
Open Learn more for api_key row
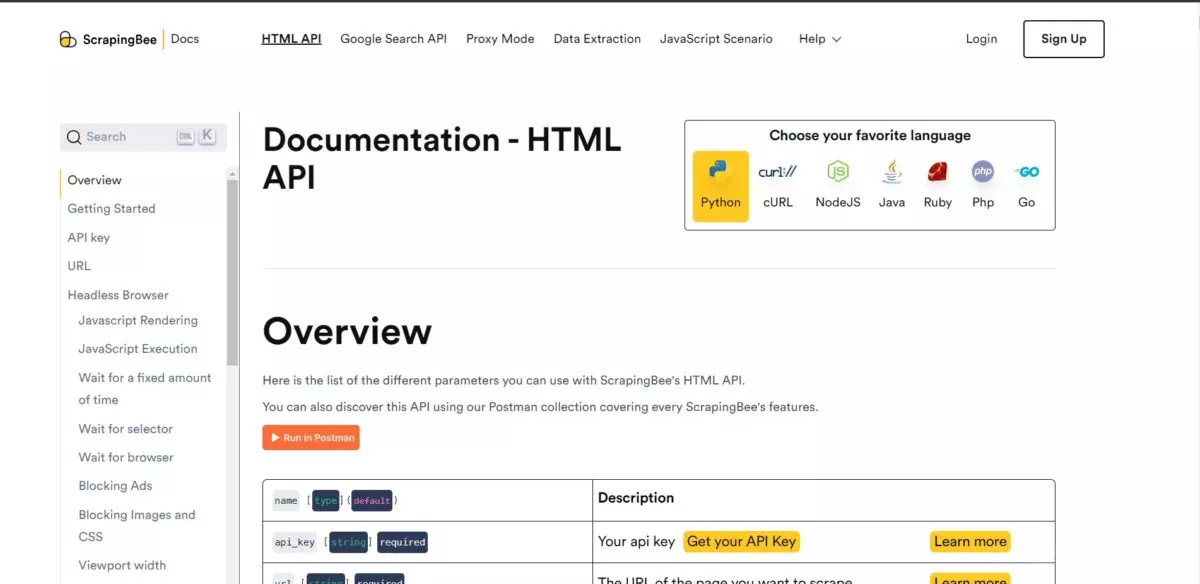tap(970, 542)
